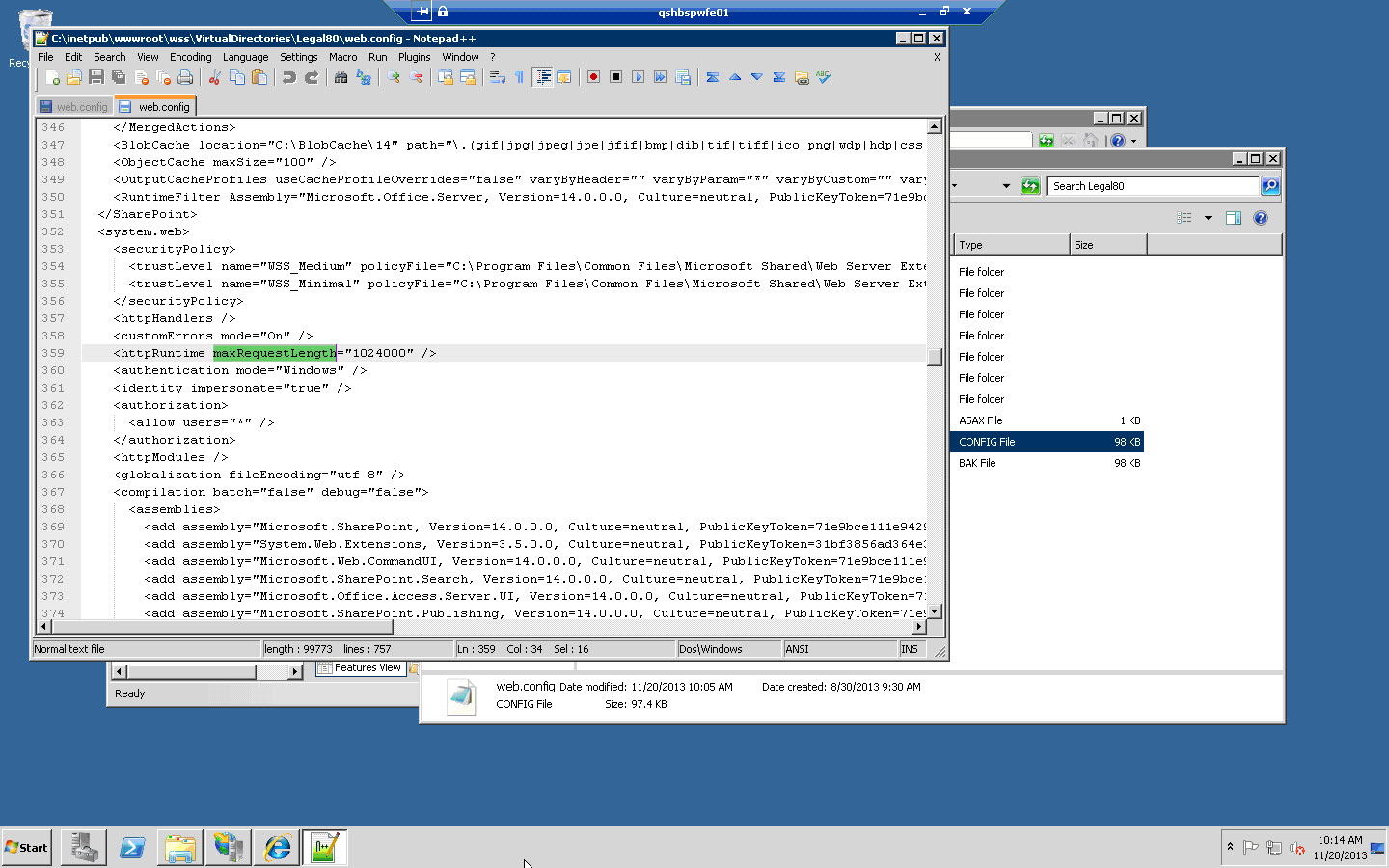Open dropdown arrow beside IIS help icon
This screenshot has width=1389, height=868.
click(1133, 141)
